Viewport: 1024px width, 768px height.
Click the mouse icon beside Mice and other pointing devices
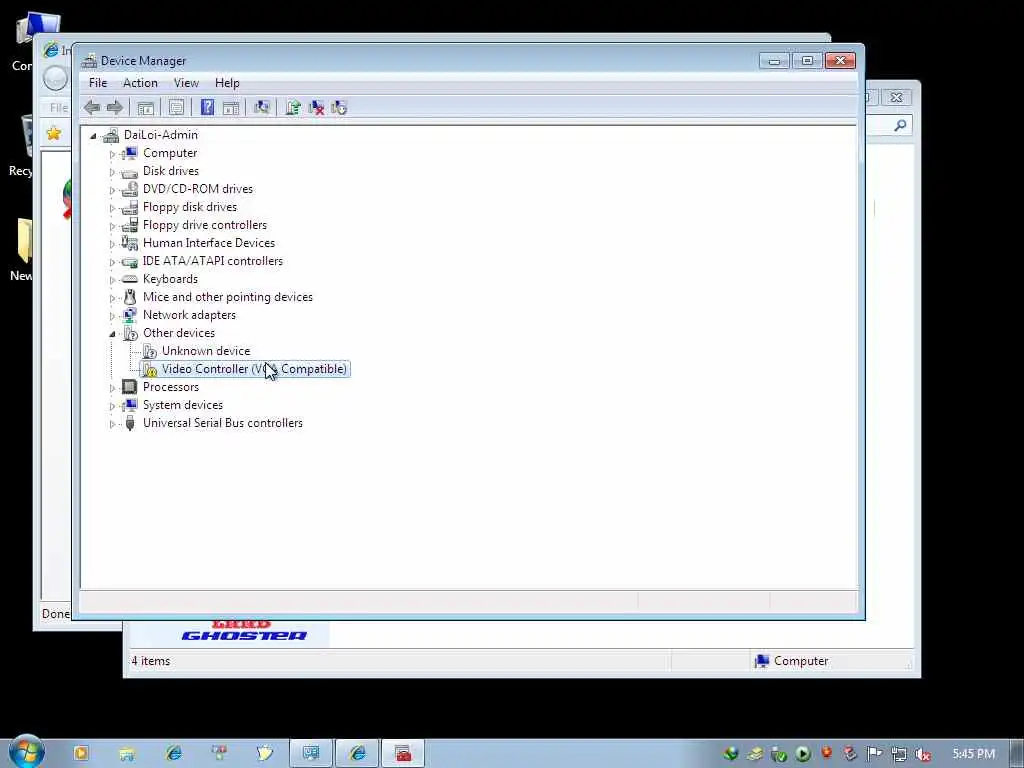(130, 297)
